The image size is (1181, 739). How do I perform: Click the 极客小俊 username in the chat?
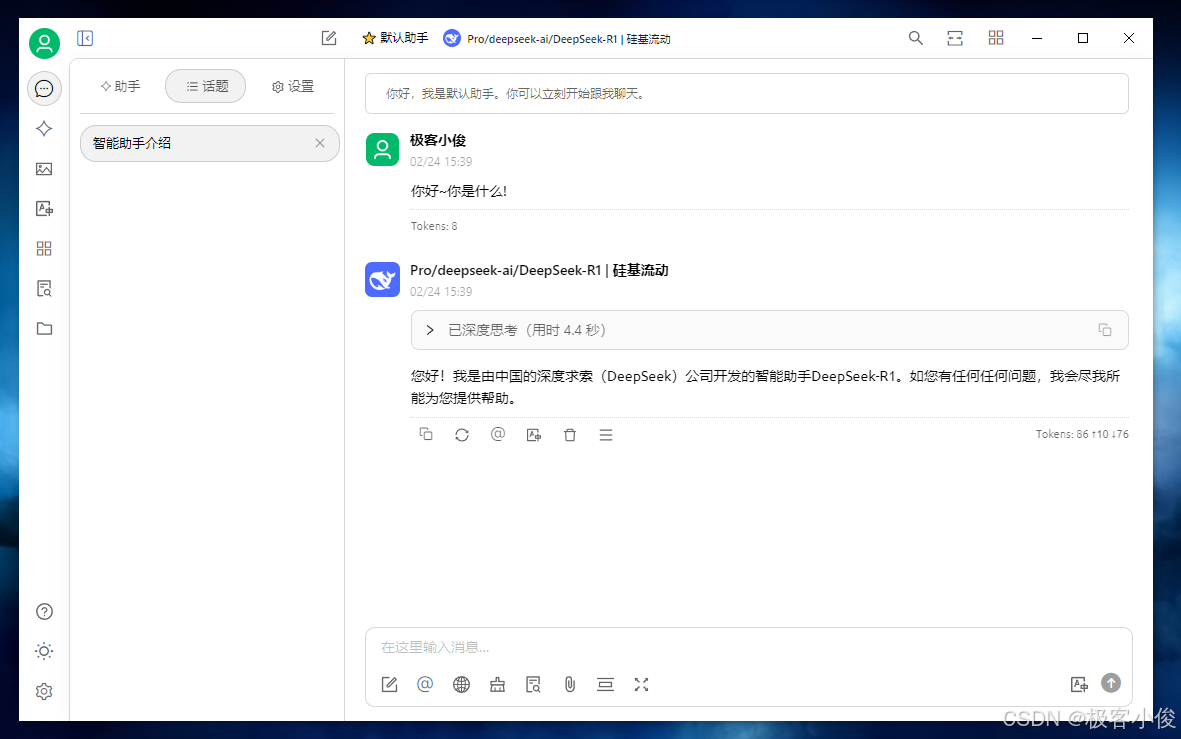[438, 140]
